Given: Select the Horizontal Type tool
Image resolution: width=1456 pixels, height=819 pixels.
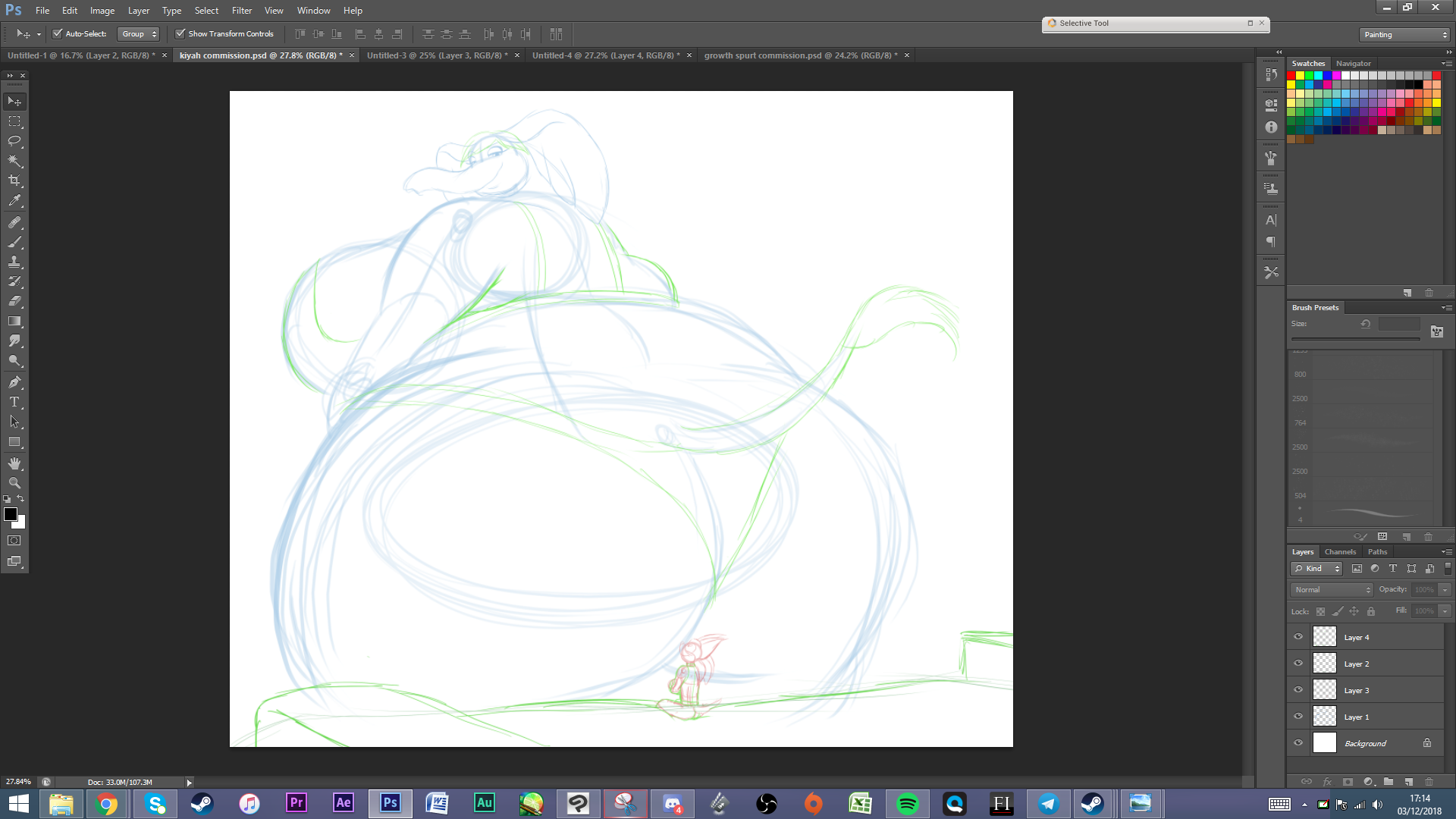Looking at the screenshot, I should [x=14, y=402].
